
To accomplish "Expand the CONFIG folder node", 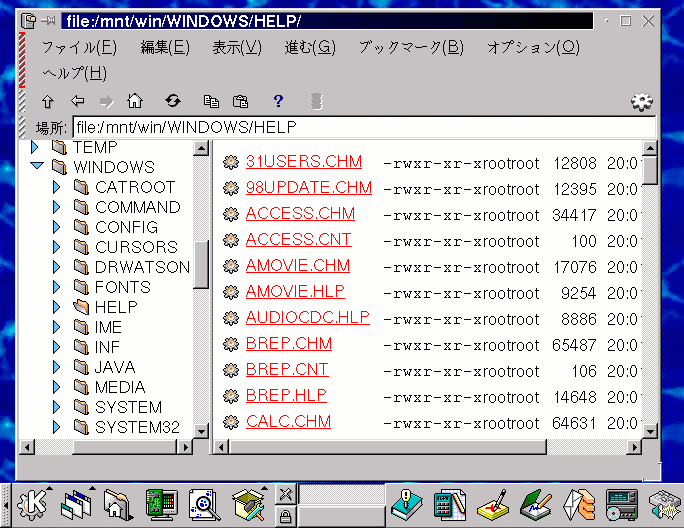I will pyautogui.click(x=57, y=227).
